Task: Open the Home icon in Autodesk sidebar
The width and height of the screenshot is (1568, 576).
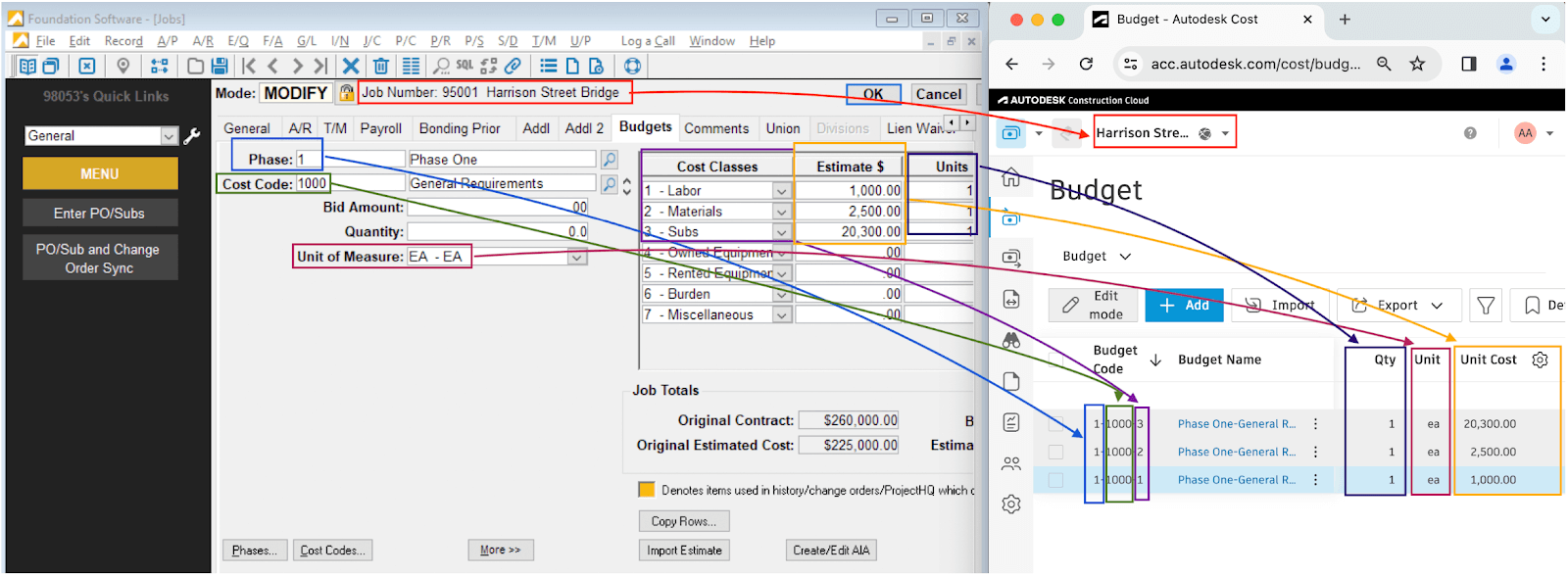Action: click(x=1011, y=177)
